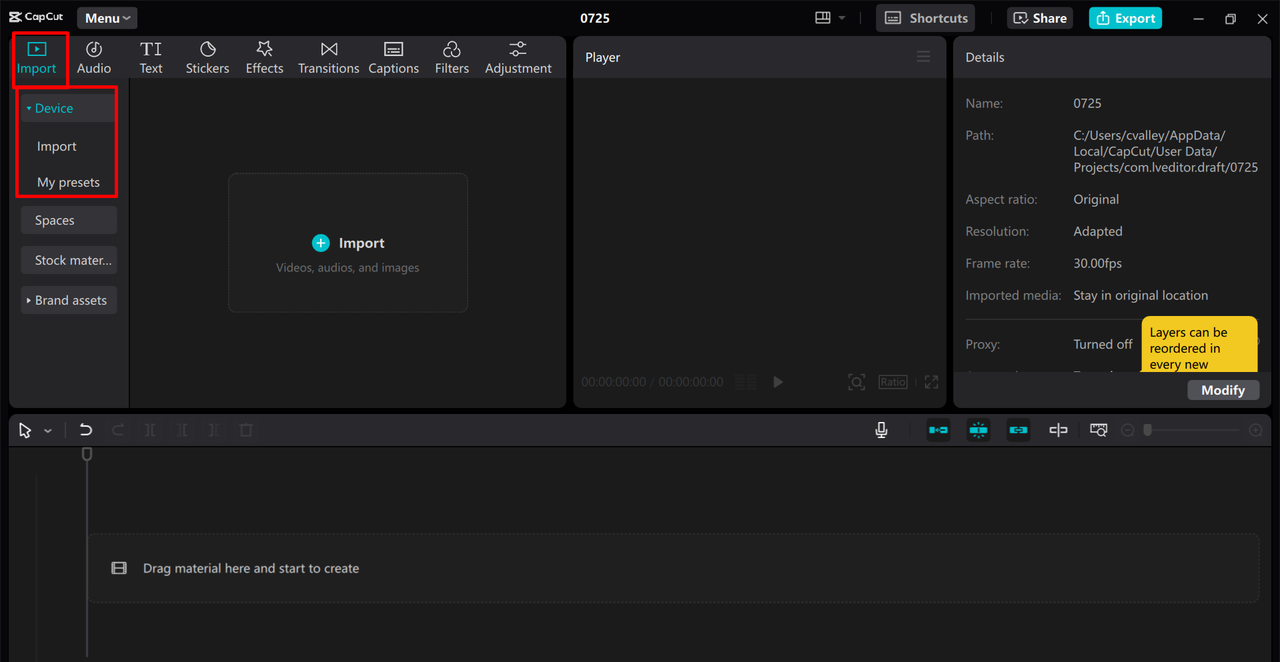Open the layout switcher dropdown arrow
Viewport: 1280px width, 662px height.
pos(842,18)
